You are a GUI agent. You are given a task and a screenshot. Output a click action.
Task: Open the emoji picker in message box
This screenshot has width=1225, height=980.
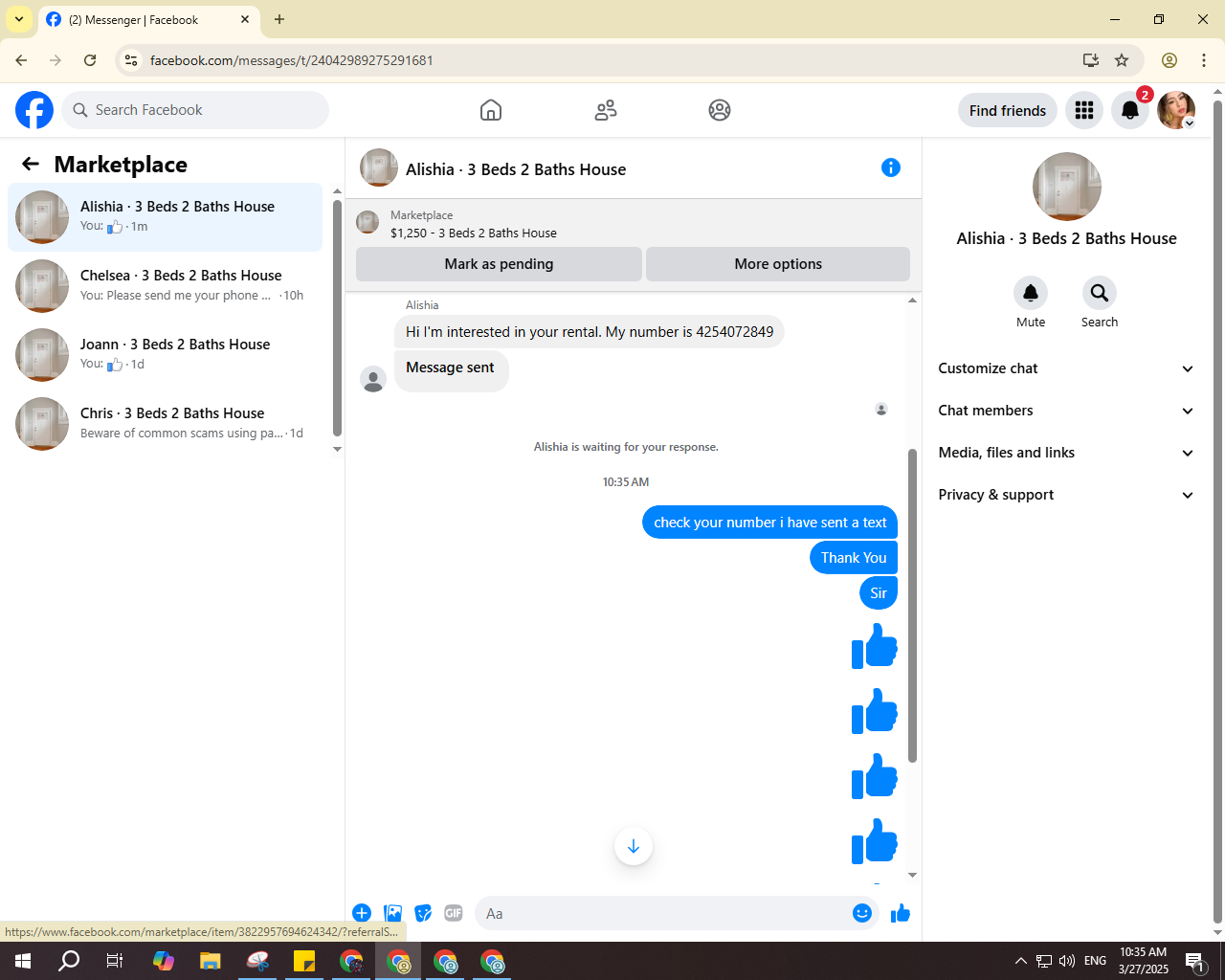tap(862, 913)
